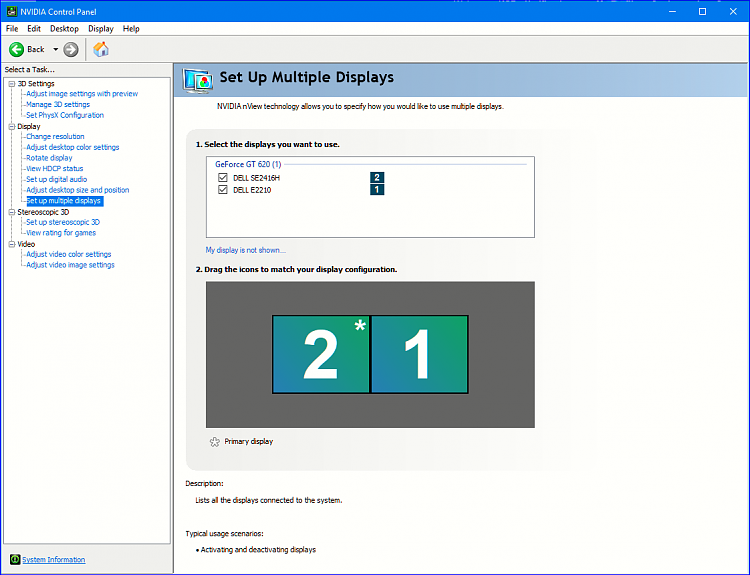Viewport: 750px width, 575px height.
Task: Click the Video category label
Action: coord(26,244)
